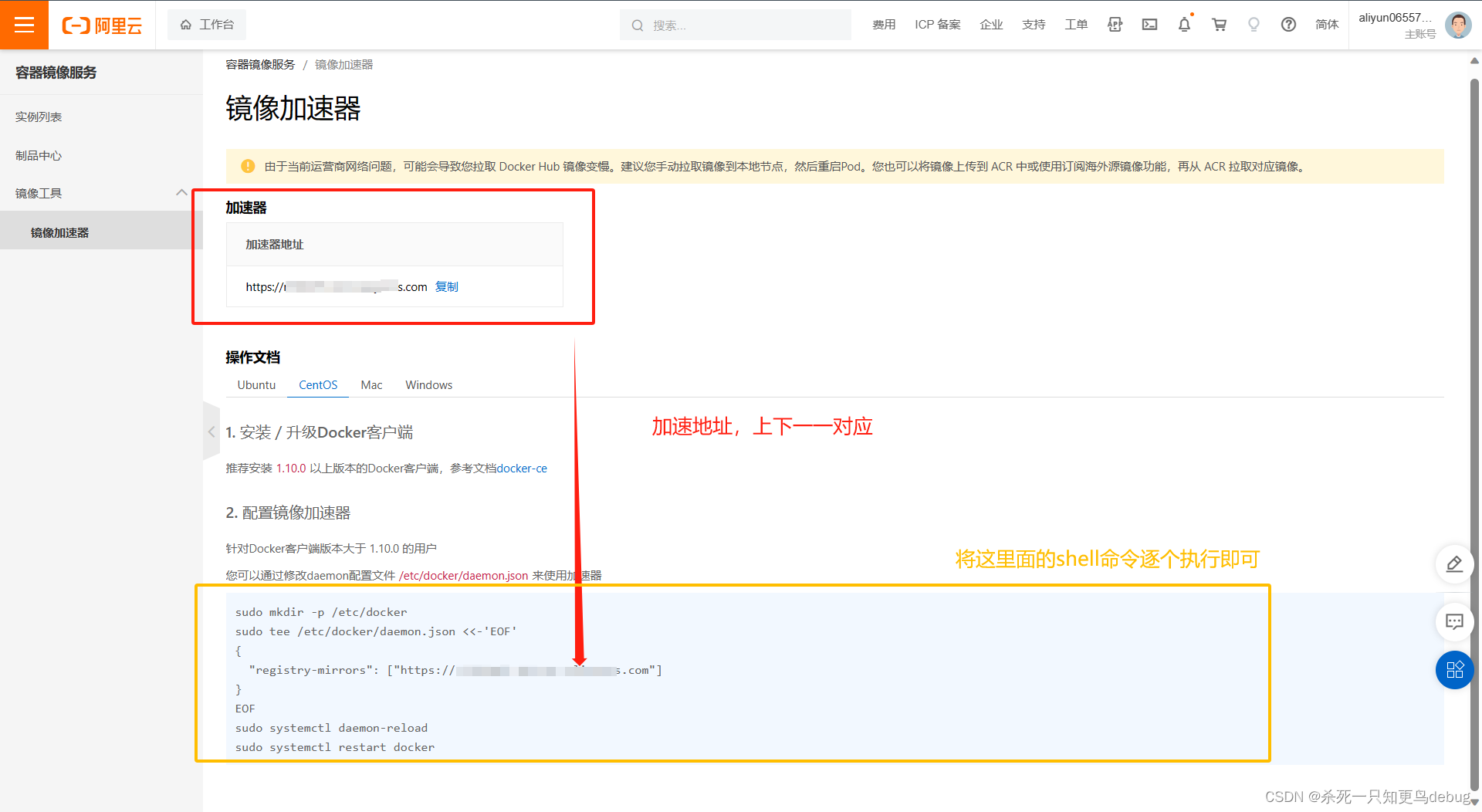
Task: Open the shopping cart
Action: pos(1219,25)
